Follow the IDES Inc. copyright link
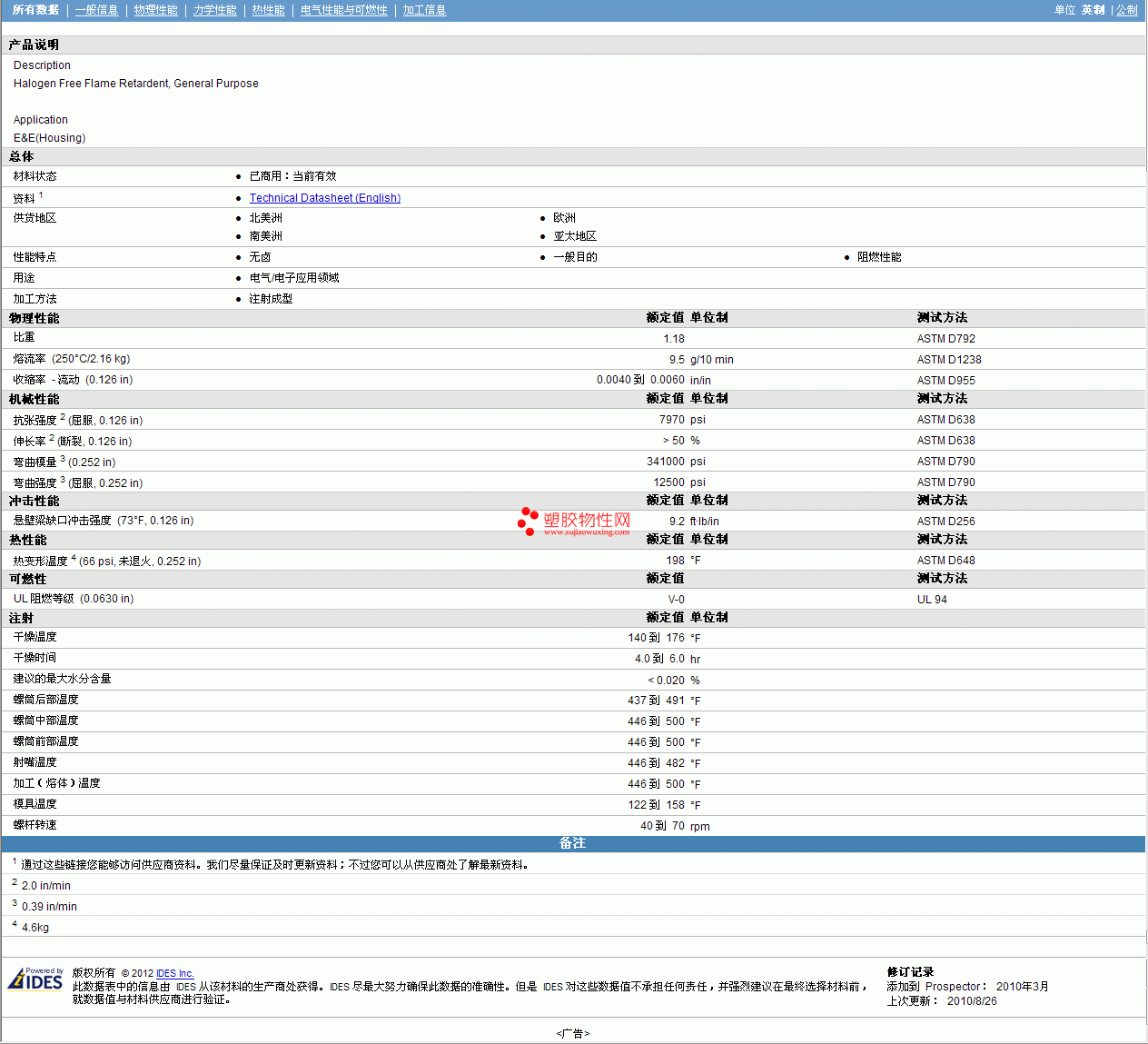 click(x=175, y=973)
